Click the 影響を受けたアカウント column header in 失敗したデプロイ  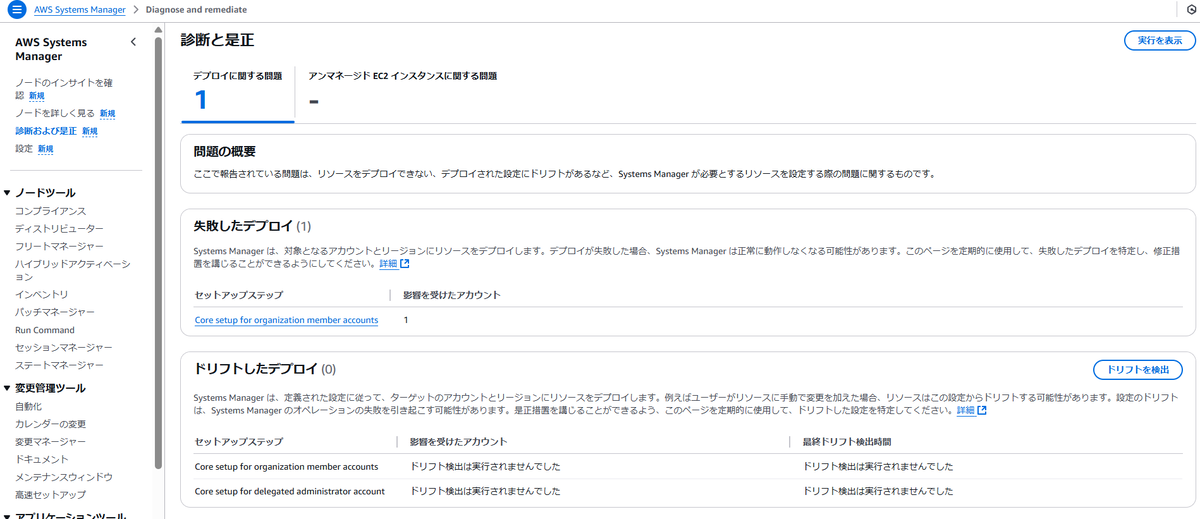(452, 295)
